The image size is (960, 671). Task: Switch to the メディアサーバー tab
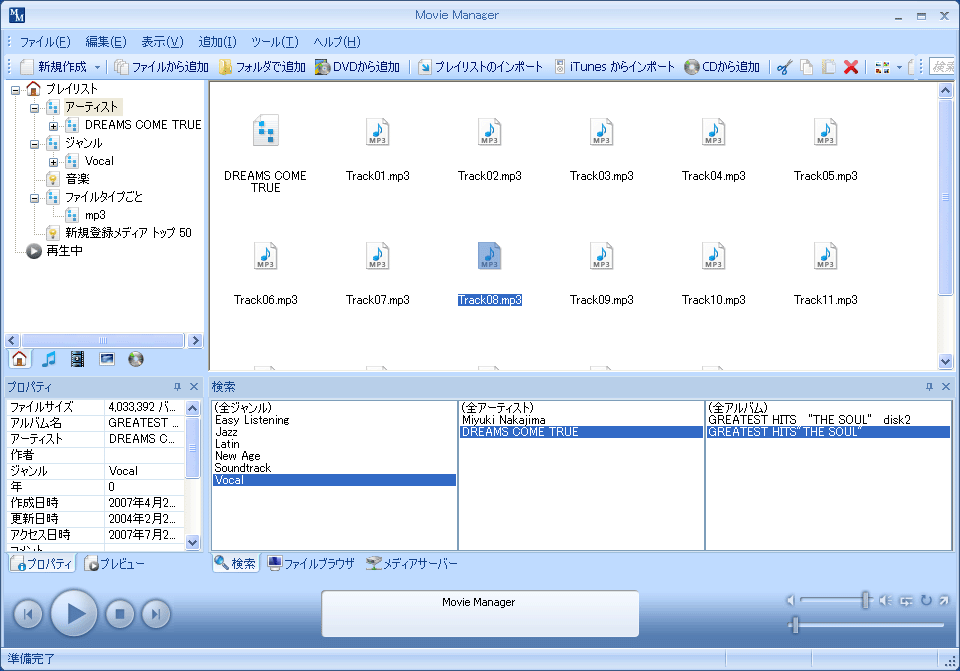[x=411, y=563]
